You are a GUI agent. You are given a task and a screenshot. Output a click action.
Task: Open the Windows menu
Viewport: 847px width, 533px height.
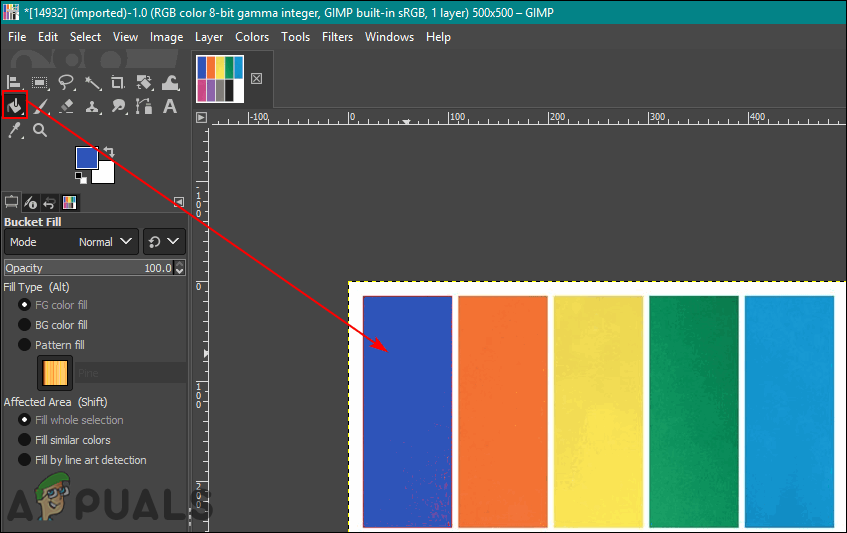[389, 37]
